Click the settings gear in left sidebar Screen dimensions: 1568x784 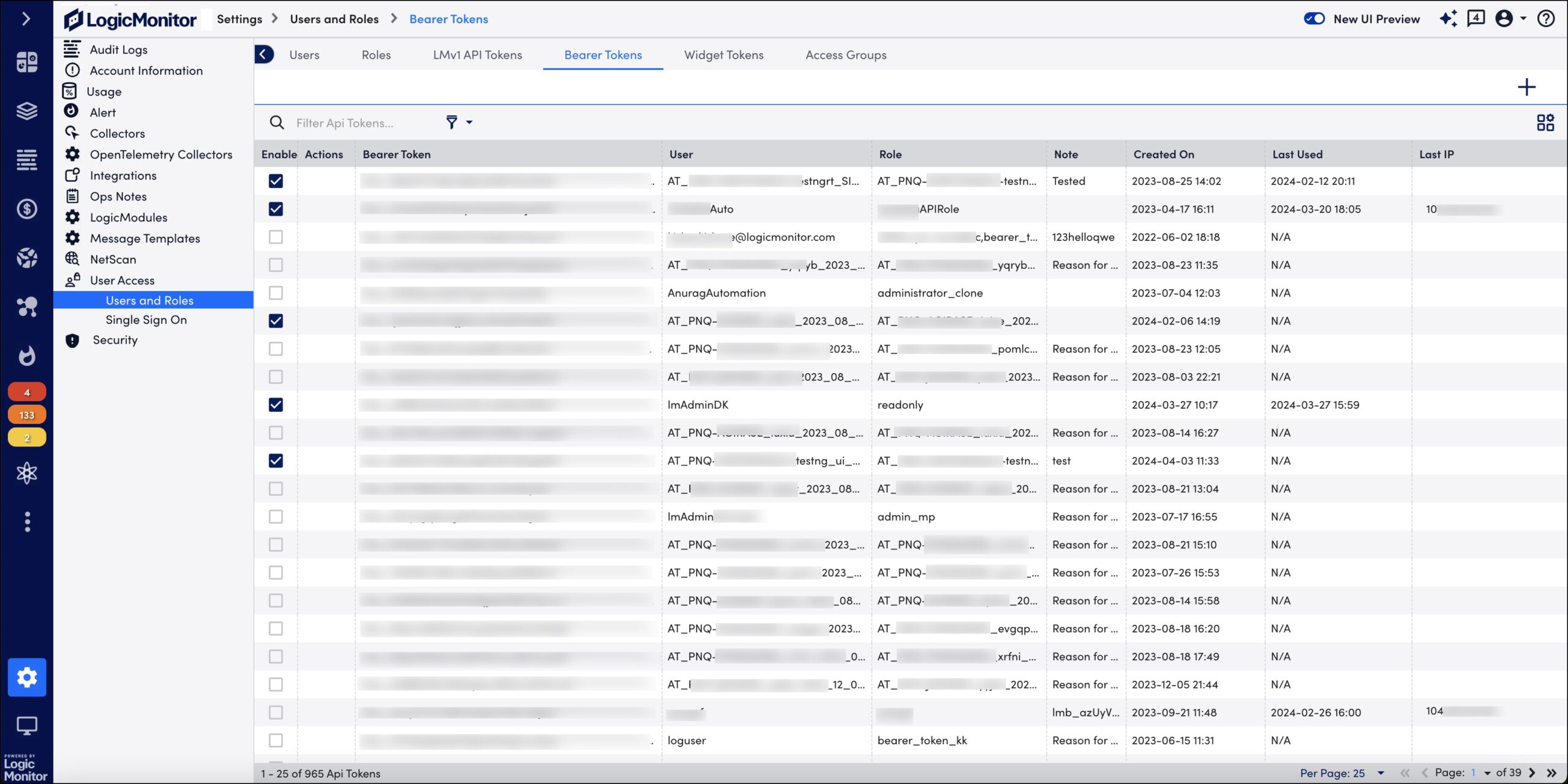(x=27, y=677)
